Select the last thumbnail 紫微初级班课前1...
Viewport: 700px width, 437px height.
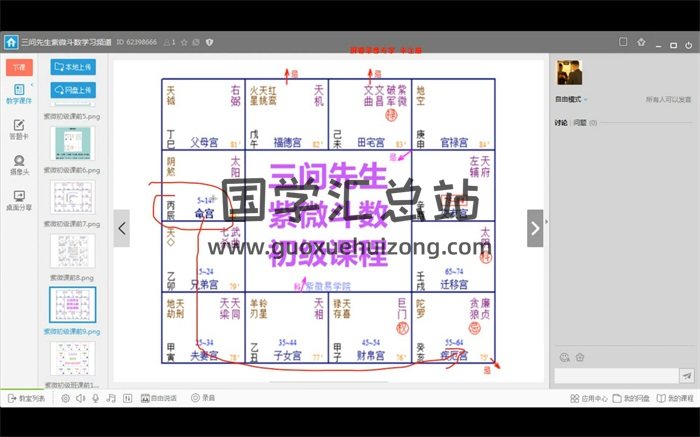pos(72,359)
